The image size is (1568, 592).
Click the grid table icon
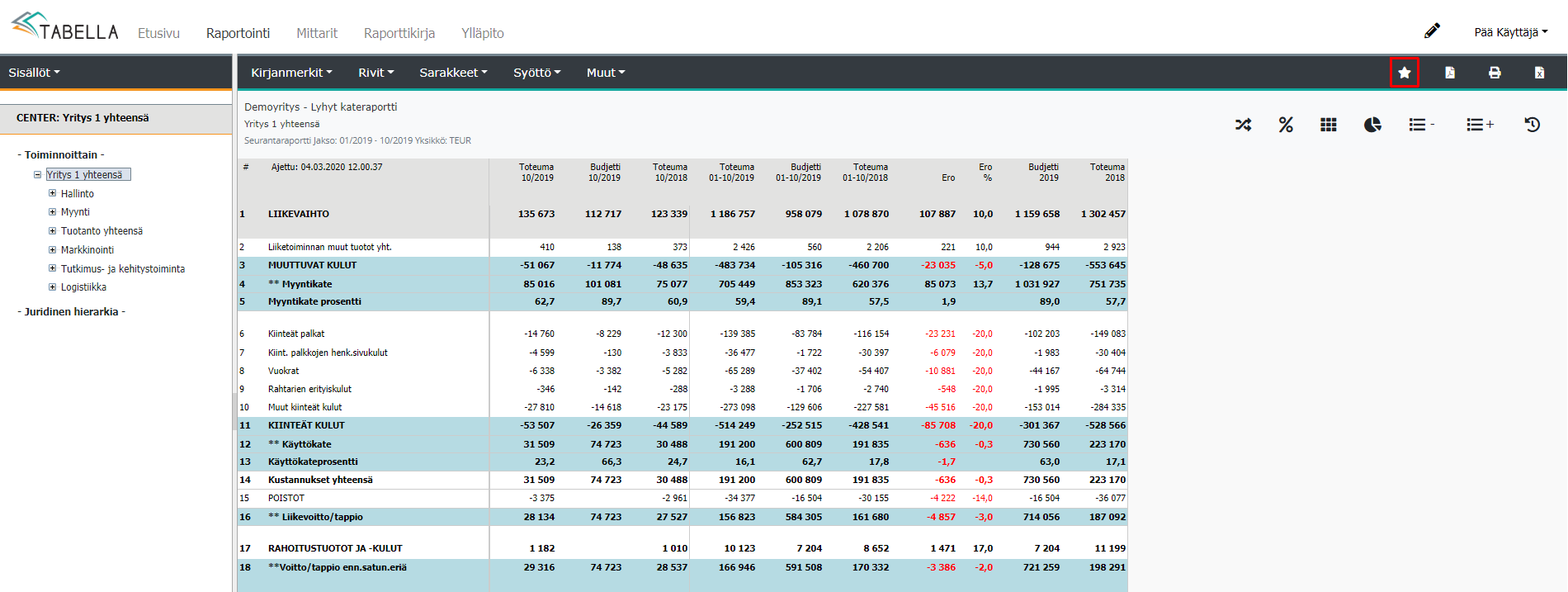[x=1329, y=125]
